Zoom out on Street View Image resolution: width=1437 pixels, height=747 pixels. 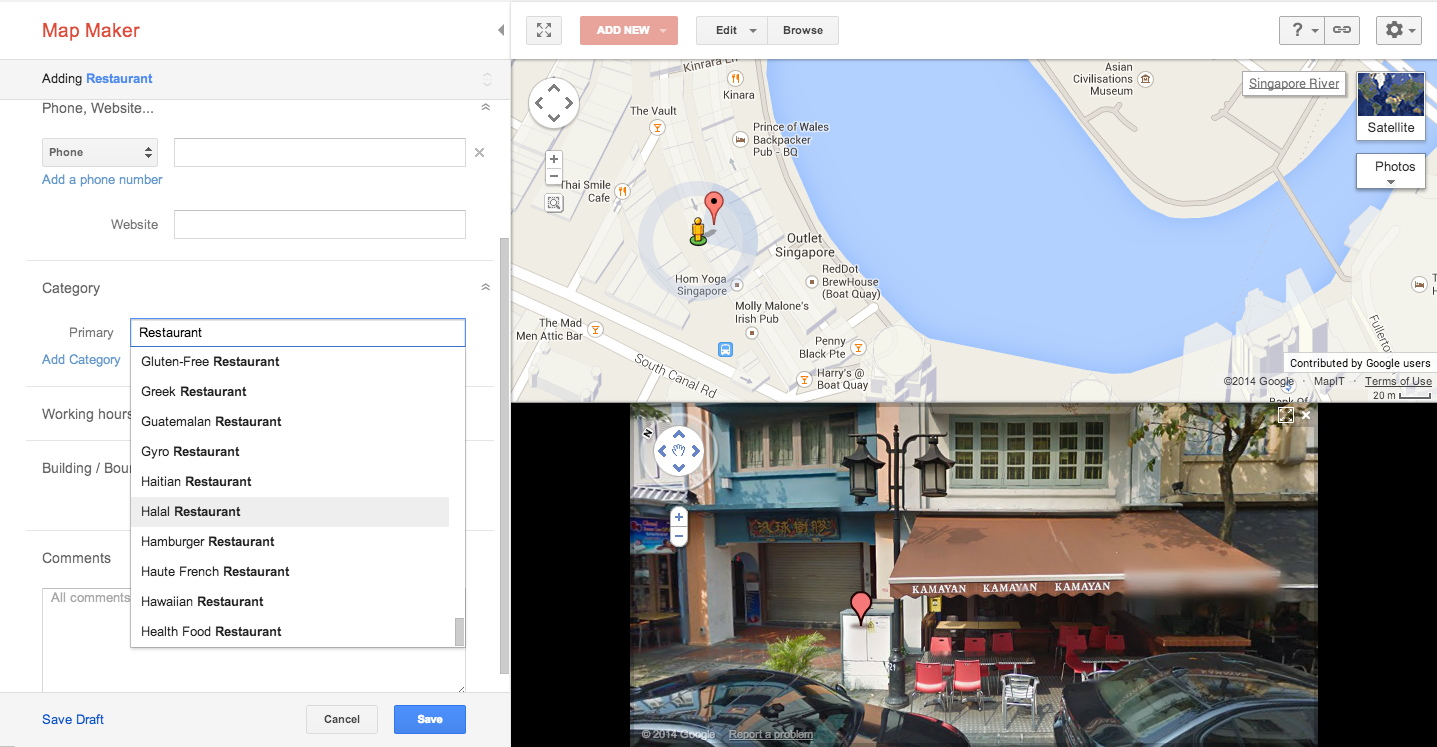pyautogui.click(x=679, y=536)
